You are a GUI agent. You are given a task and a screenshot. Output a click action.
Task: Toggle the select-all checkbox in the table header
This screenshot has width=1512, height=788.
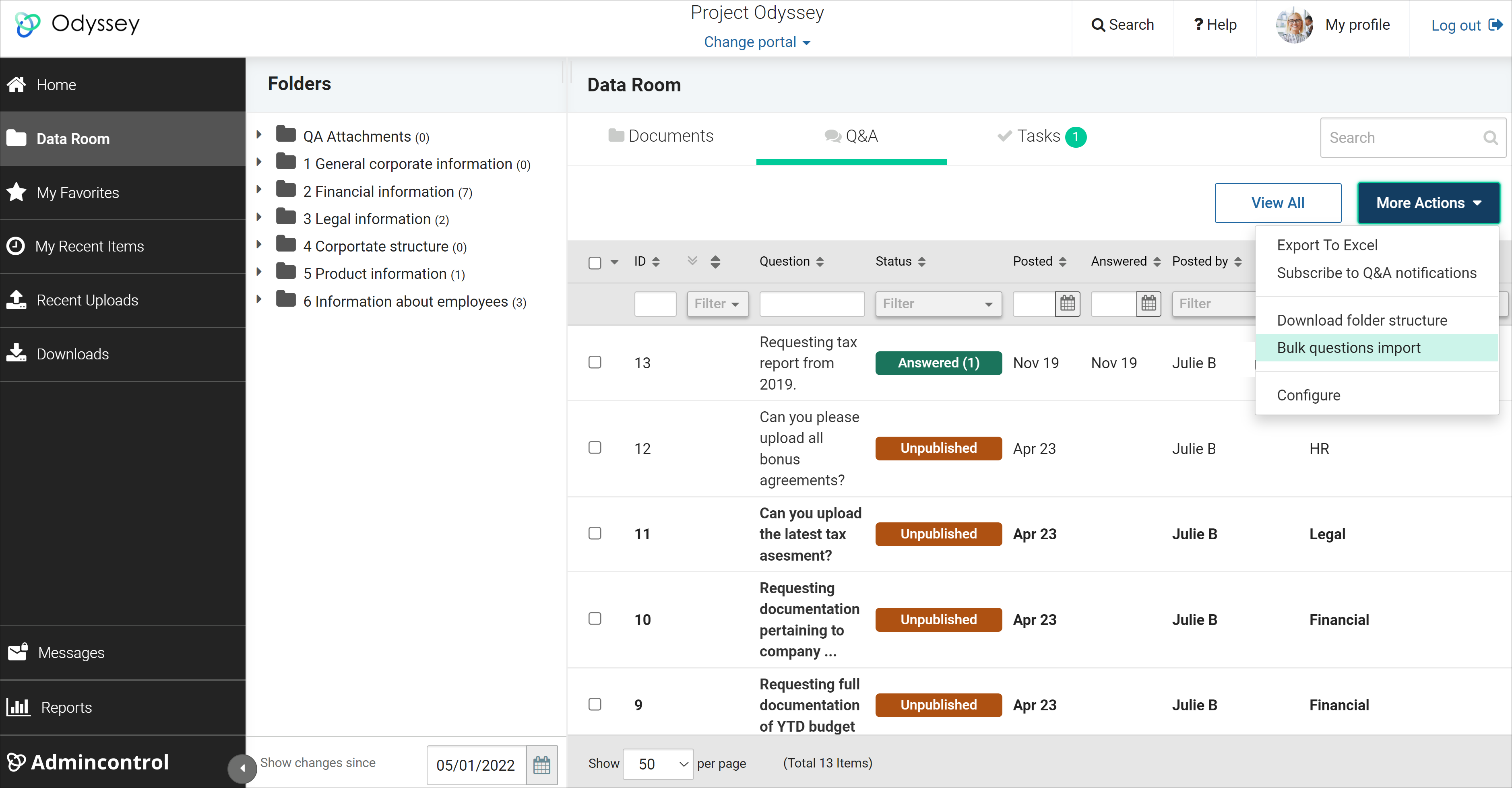click(595, 262)
